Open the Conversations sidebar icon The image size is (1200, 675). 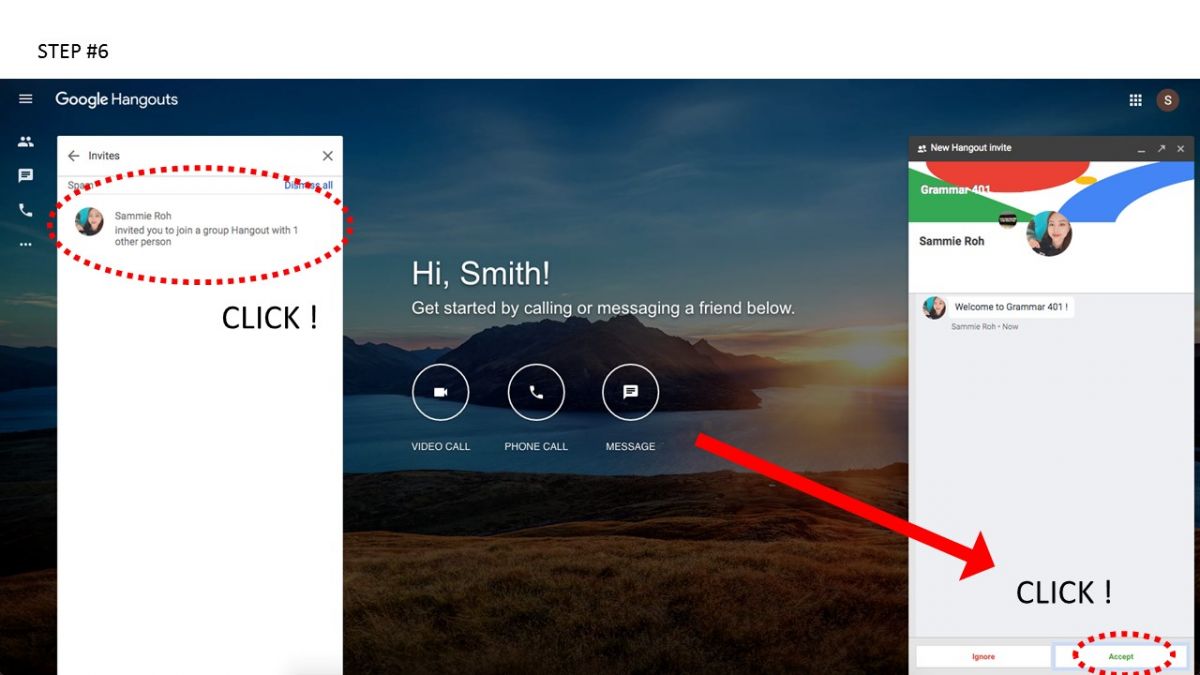[26, 176]
